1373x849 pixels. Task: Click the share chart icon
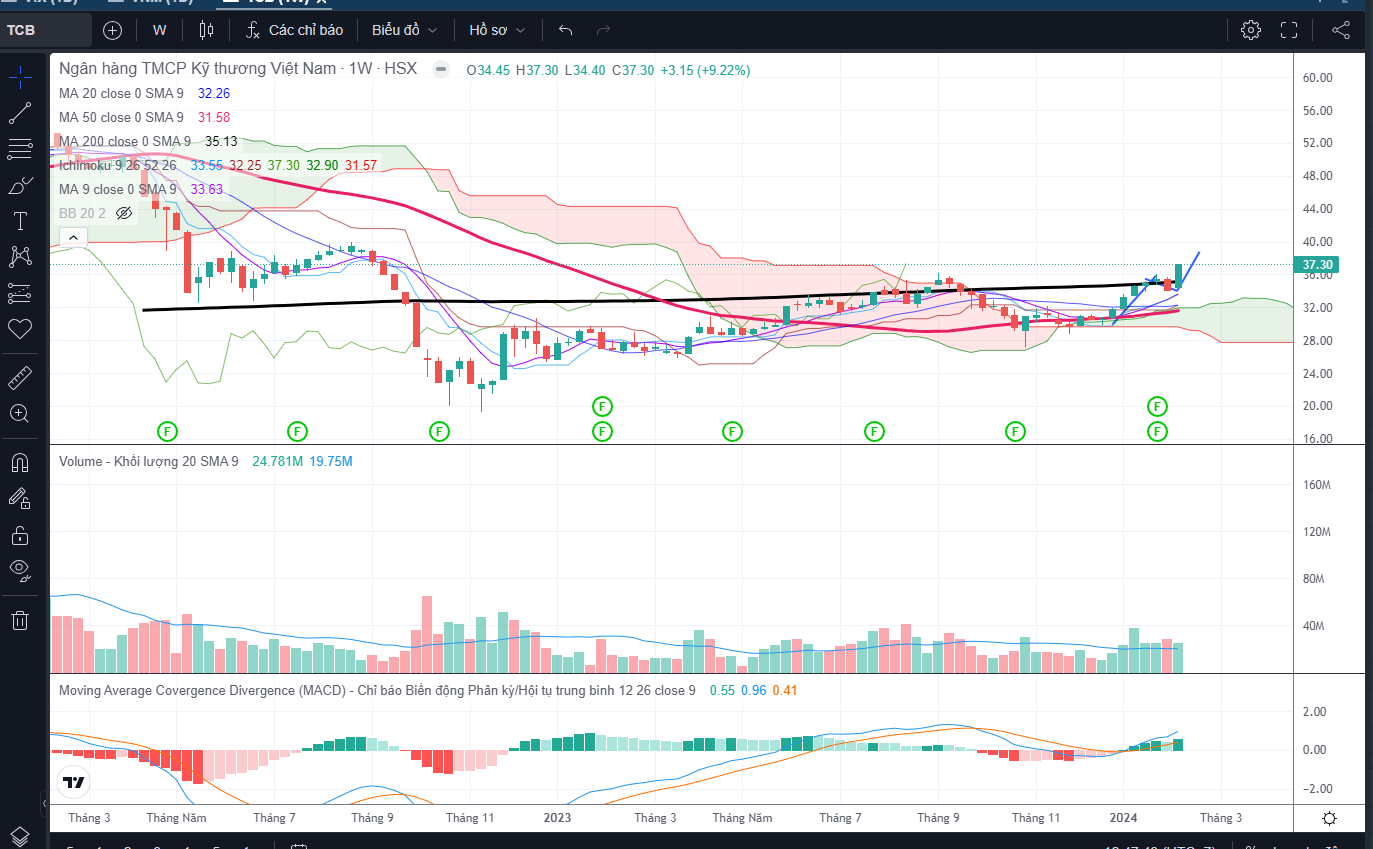click(1341, 30)
